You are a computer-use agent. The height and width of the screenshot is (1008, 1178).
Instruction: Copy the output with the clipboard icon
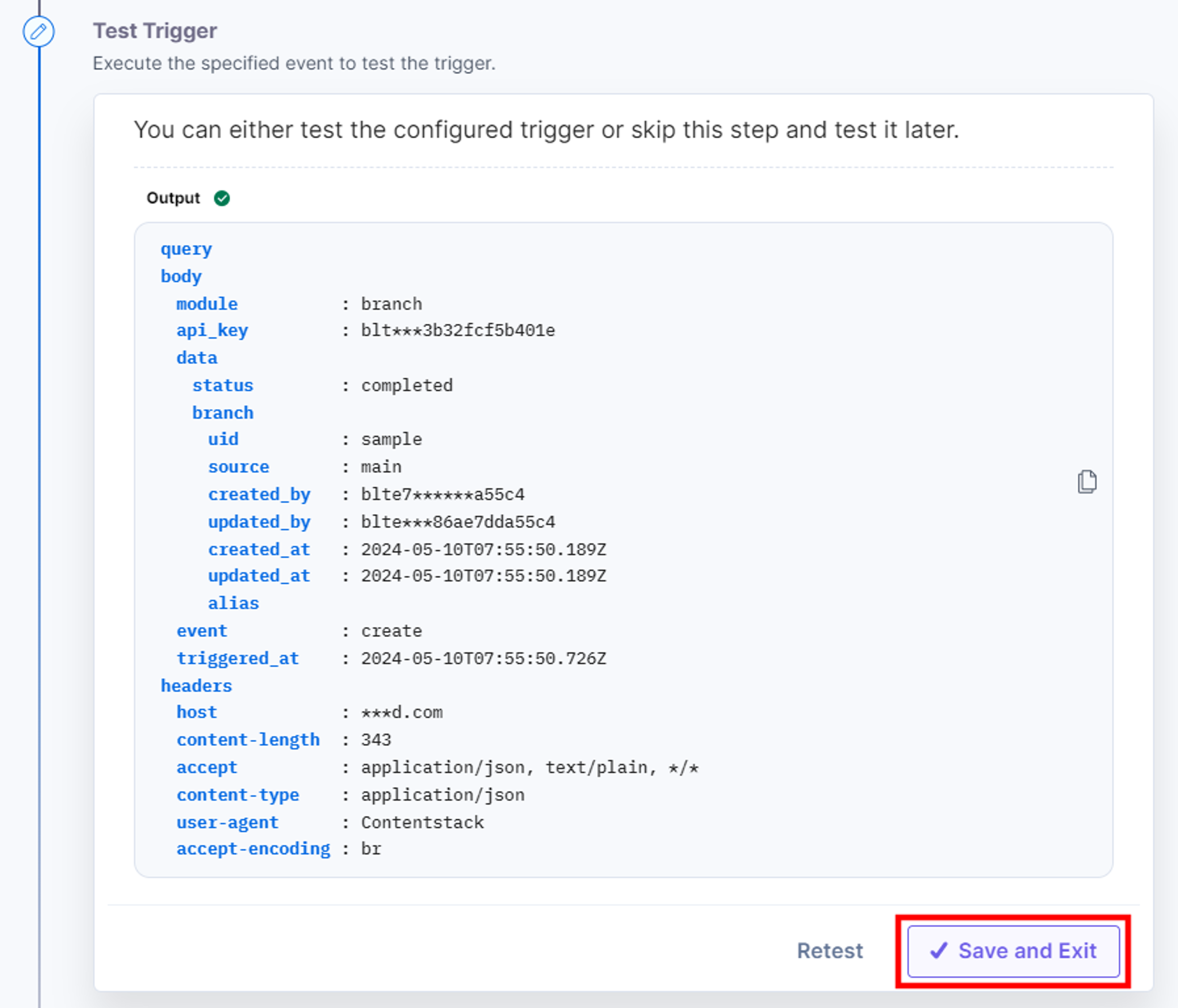pyautogui.click(x=1087, y=482)
